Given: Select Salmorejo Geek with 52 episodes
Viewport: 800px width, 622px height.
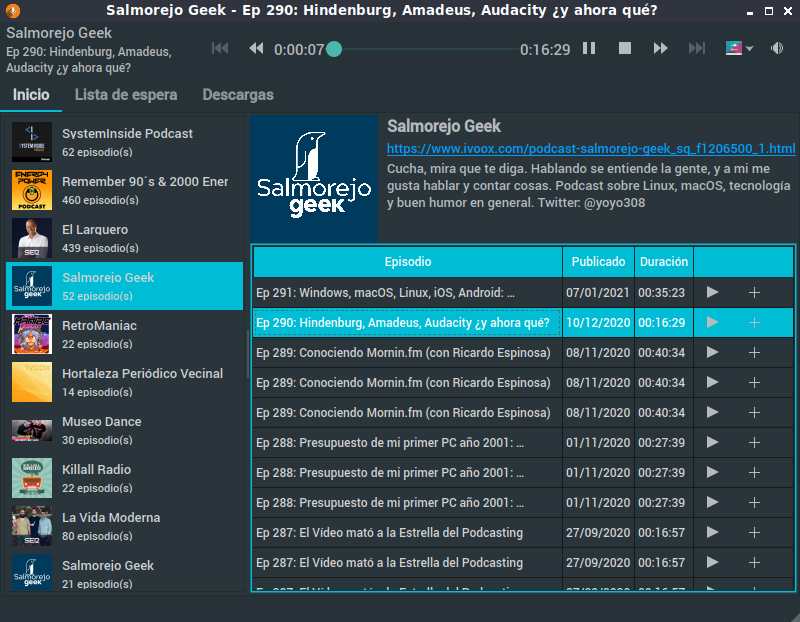Looking at the screenshot, I should 124,286.
